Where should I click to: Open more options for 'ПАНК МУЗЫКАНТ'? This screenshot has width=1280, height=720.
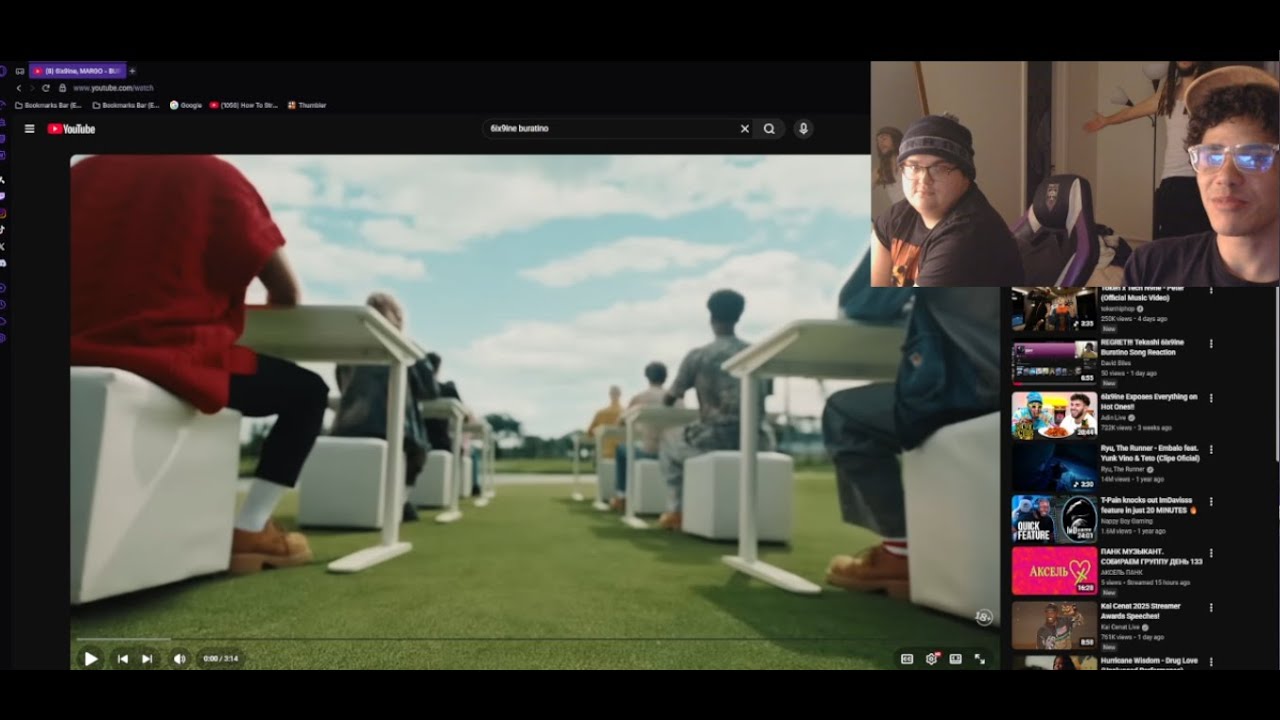(1211, 554)
